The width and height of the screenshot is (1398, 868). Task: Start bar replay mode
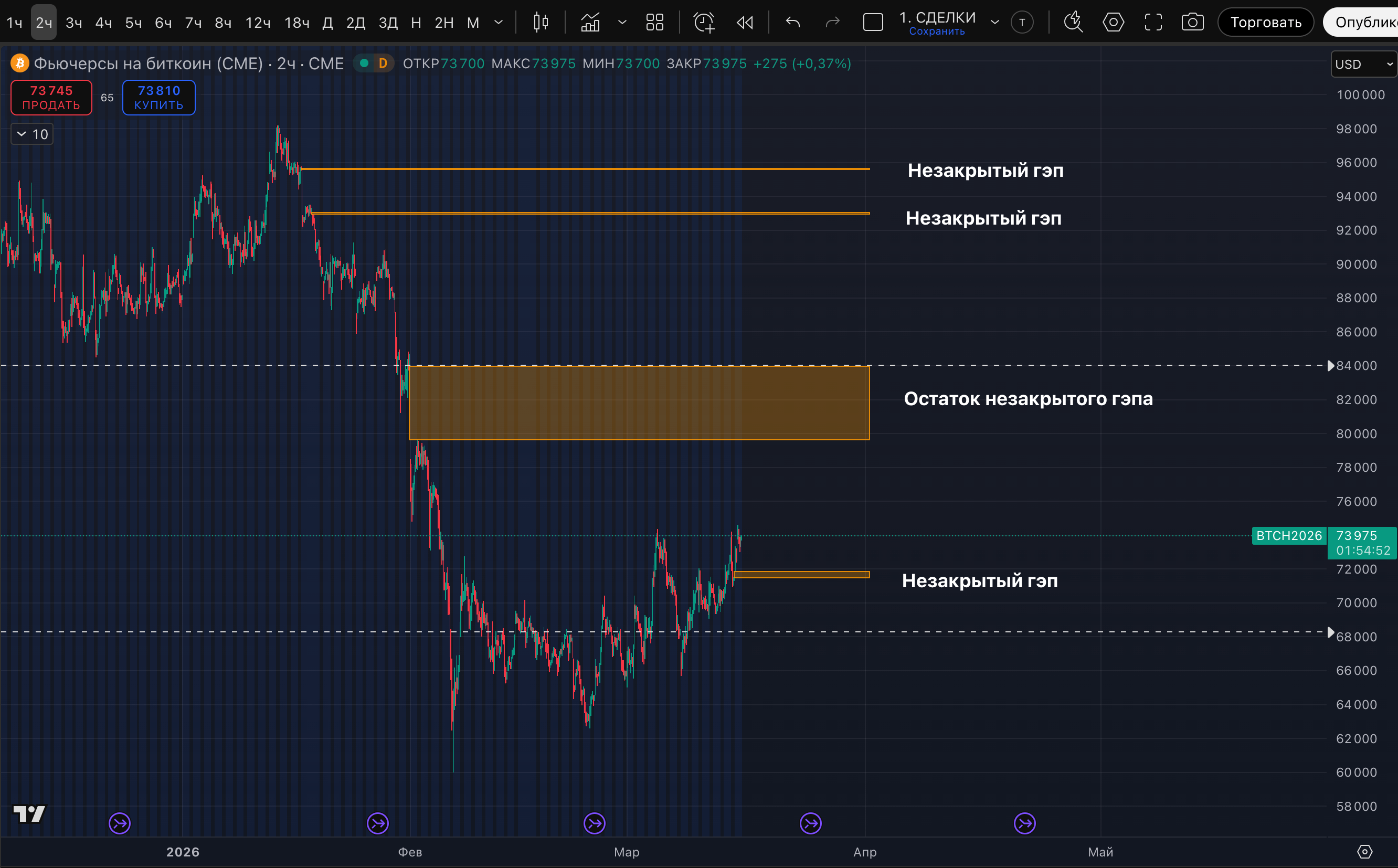745,23
